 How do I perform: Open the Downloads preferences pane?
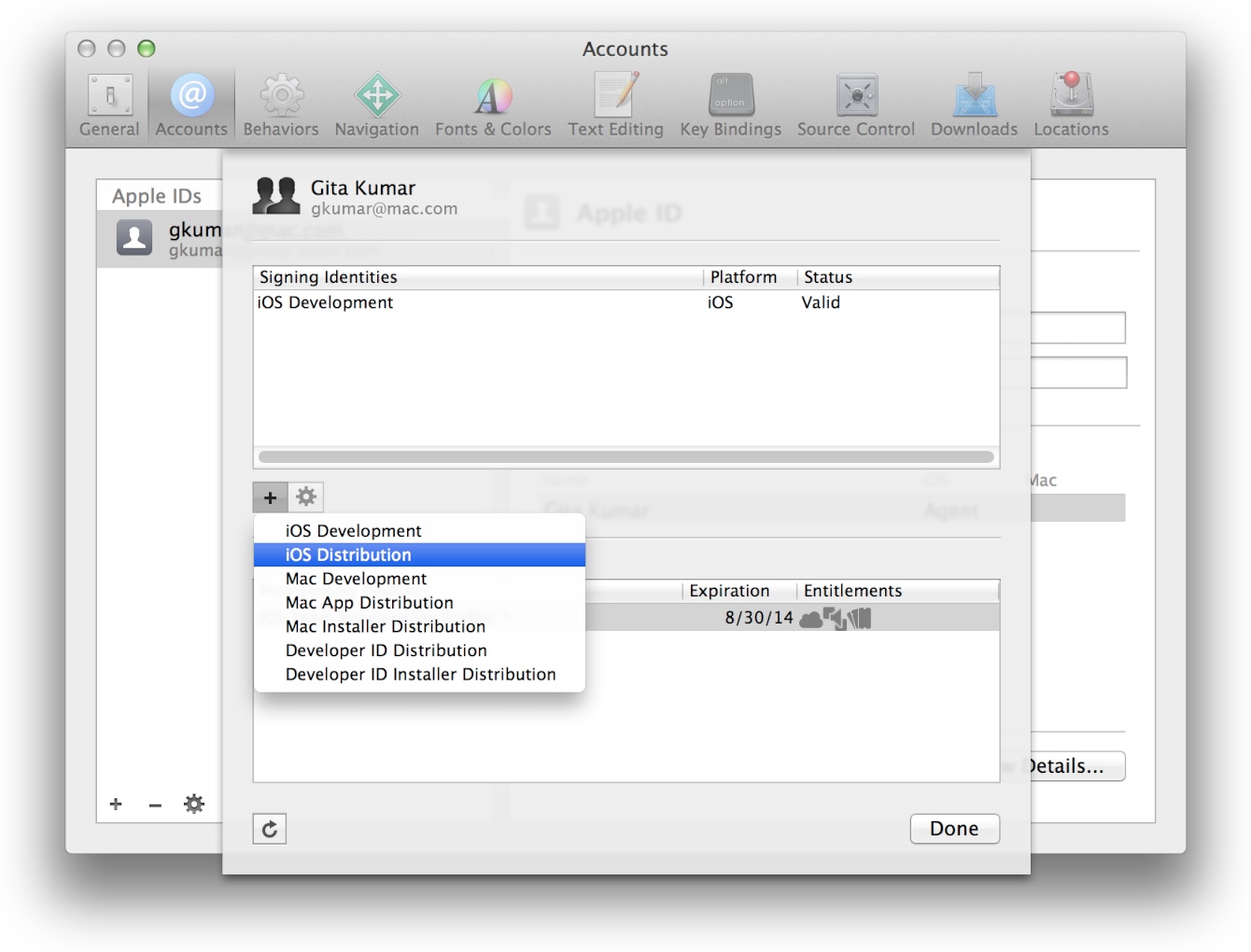click(975, 106)
